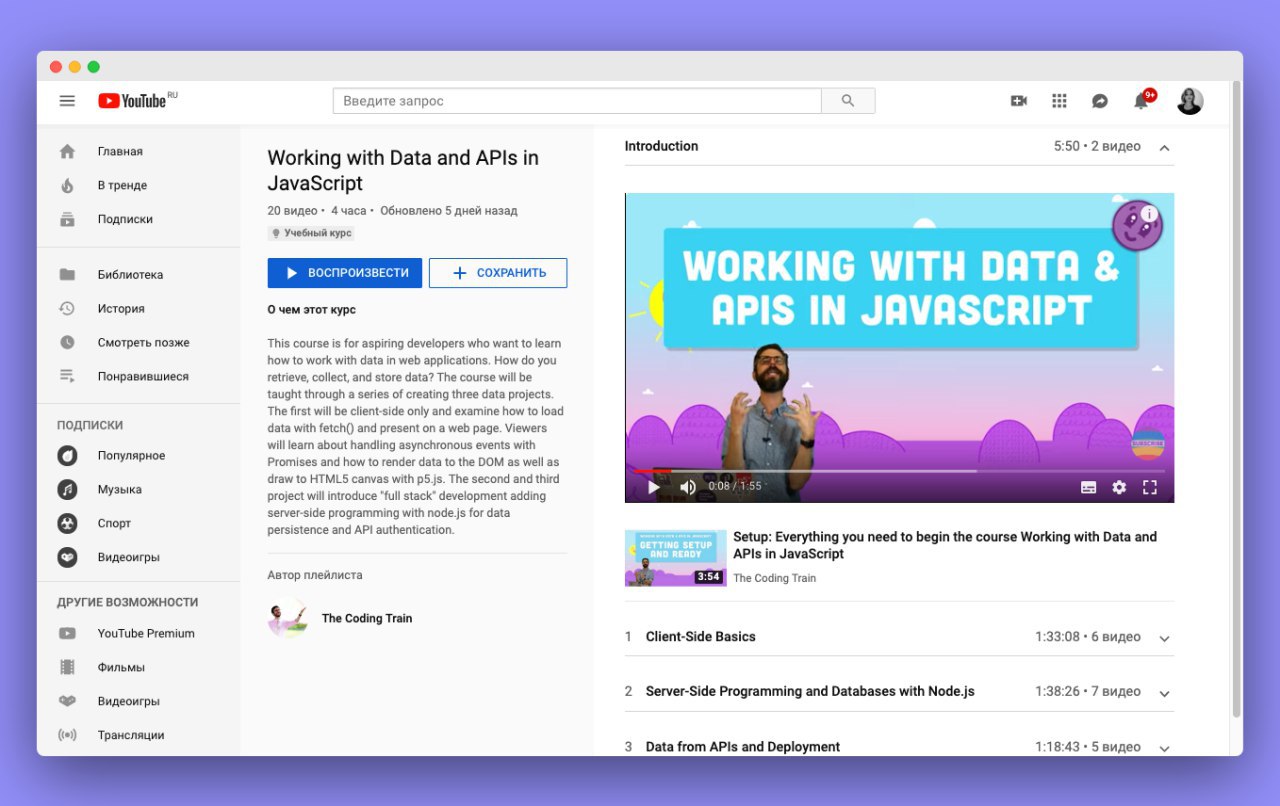Click the 0:08 / 1:55 time display
The height and width of the screenshot is (806, 1280).
[735, 487]
